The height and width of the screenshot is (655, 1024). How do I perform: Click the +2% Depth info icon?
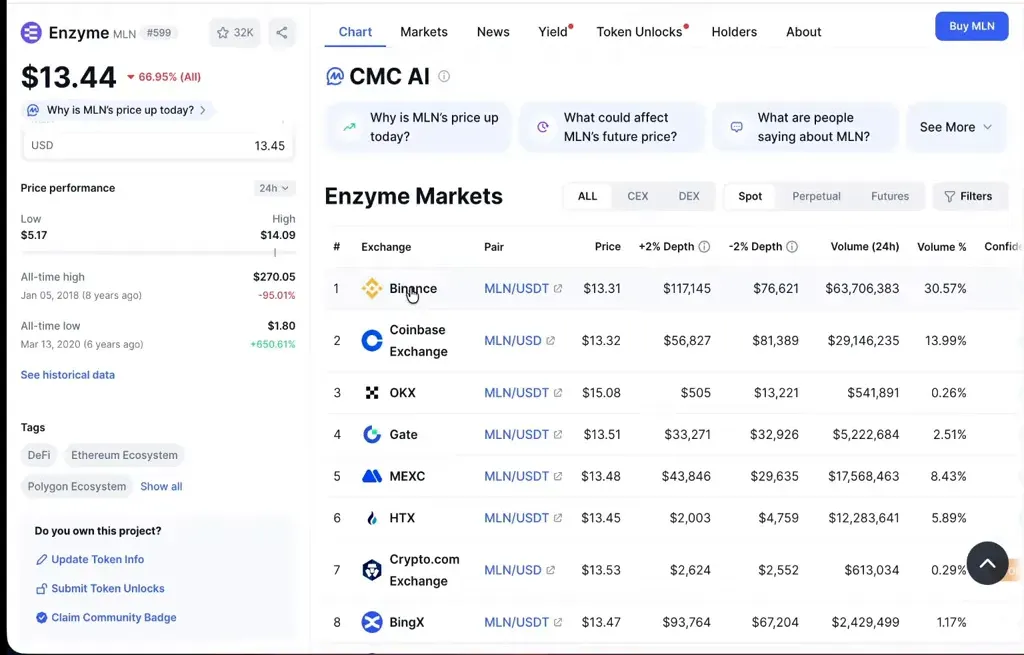coord(704,247)
